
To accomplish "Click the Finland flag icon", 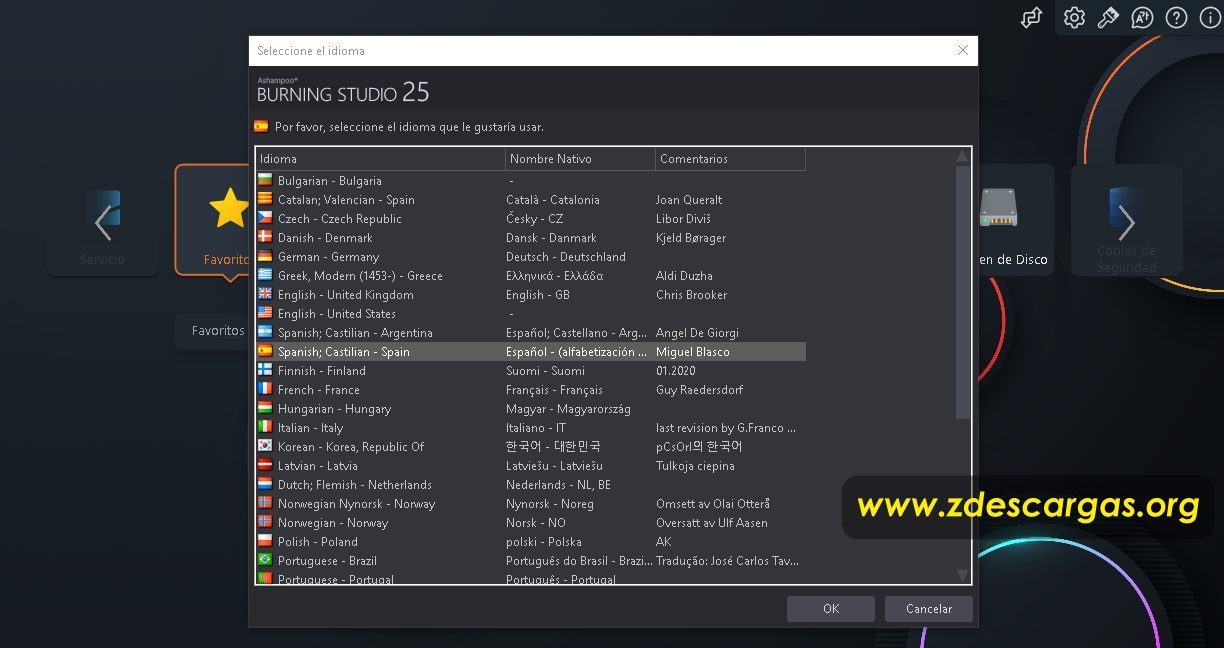I will point(265,371).
